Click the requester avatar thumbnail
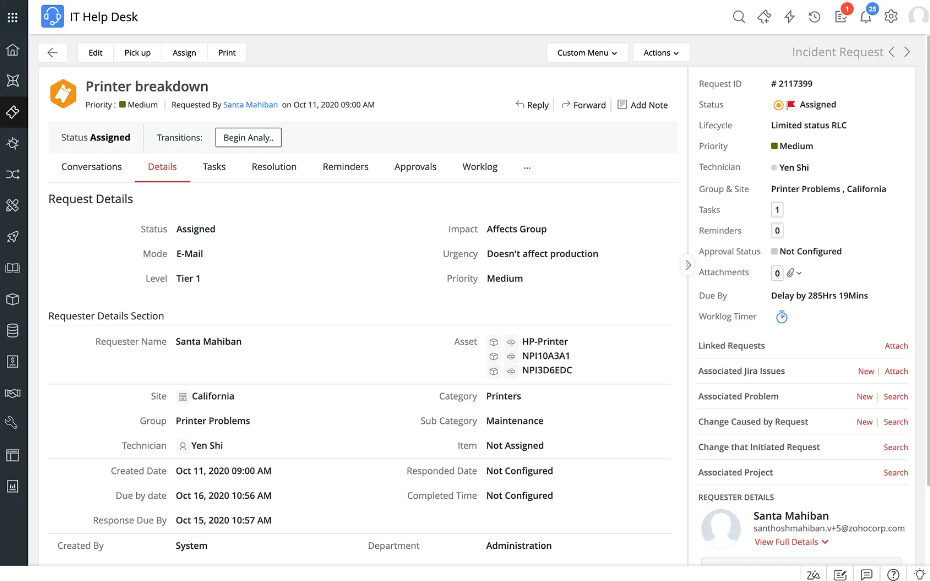 [x=721, y=528]
